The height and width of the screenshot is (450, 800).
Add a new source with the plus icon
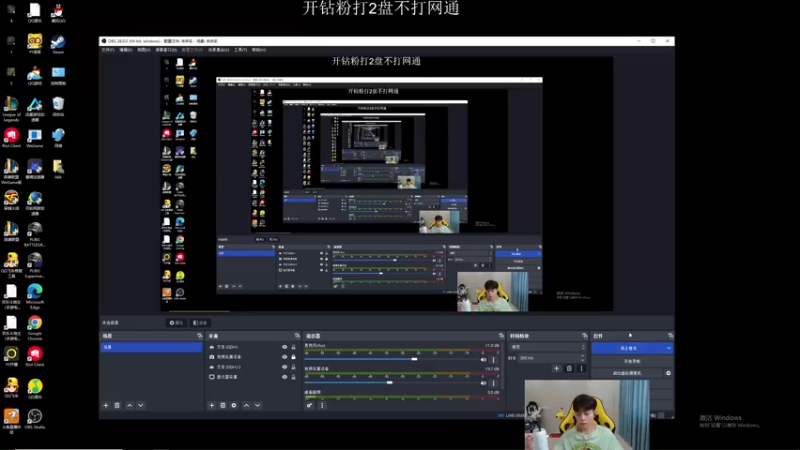tap(211, 406)
